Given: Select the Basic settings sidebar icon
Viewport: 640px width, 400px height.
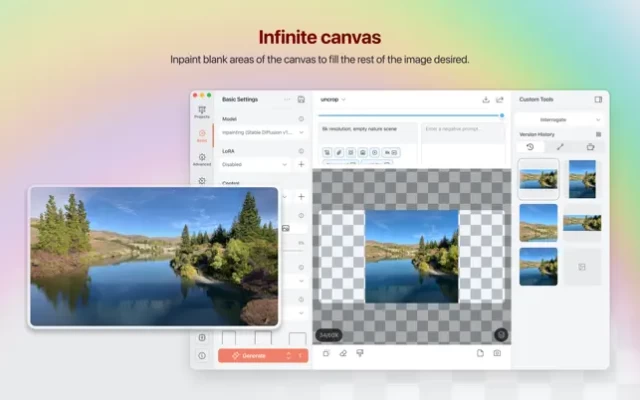Looking at the screenshot, I should coord(202,135).
